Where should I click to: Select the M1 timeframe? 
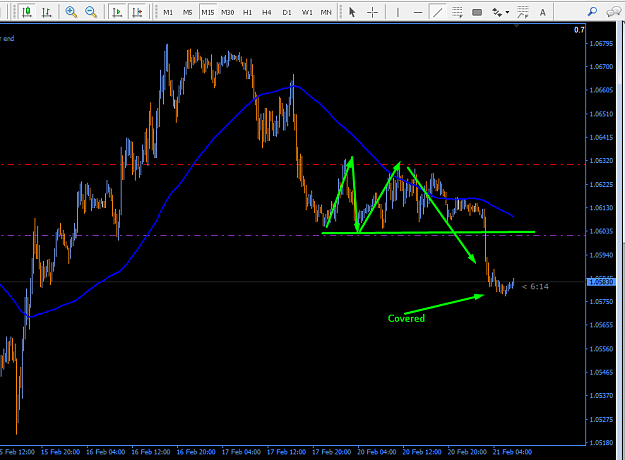[168, 13]
